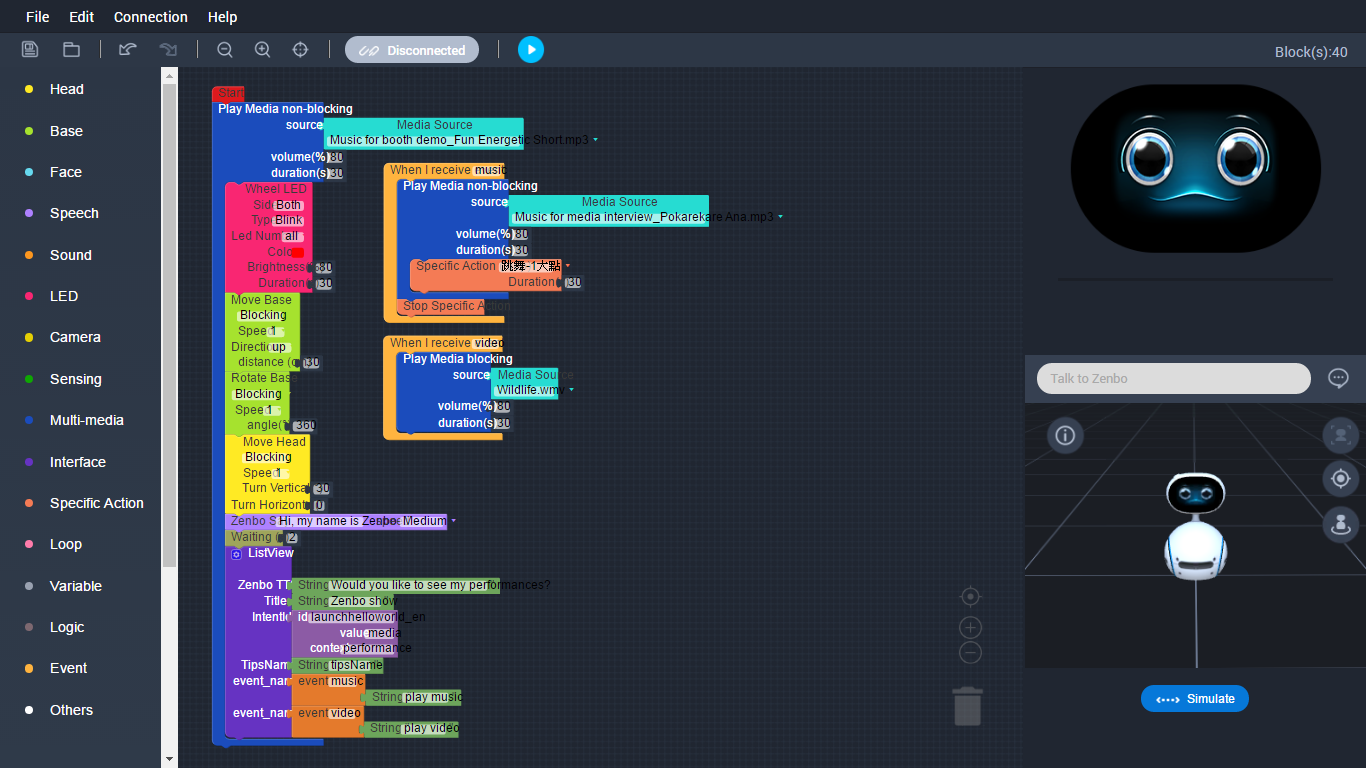This screenshot has width=1366, height=768.
Task: Click the trash can icon
Action: (967, 706)
